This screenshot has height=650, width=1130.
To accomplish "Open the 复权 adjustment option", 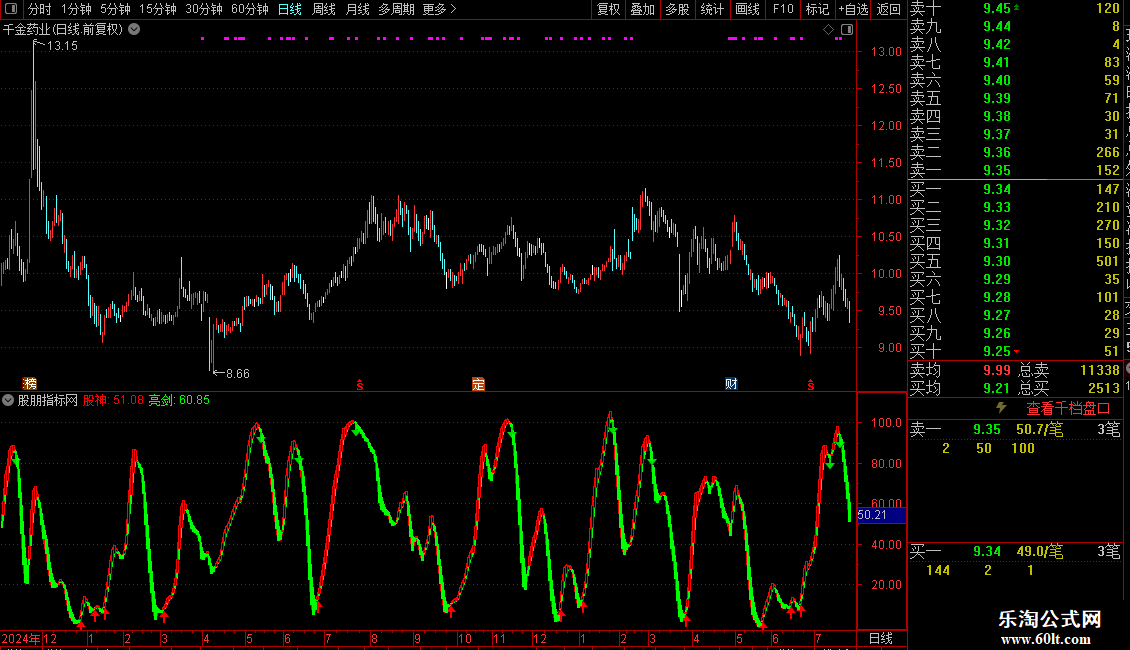I will (608, 9).
